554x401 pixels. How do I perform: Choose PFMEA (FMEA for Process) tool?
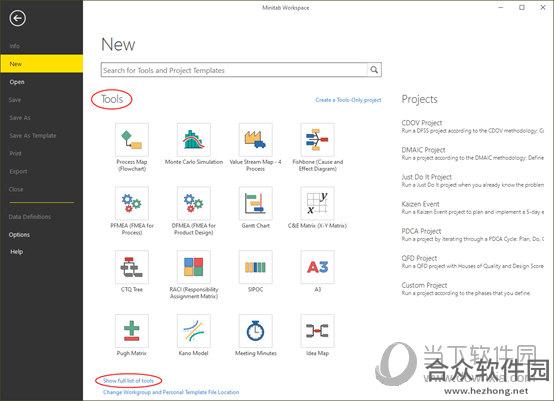coord(132,204)
